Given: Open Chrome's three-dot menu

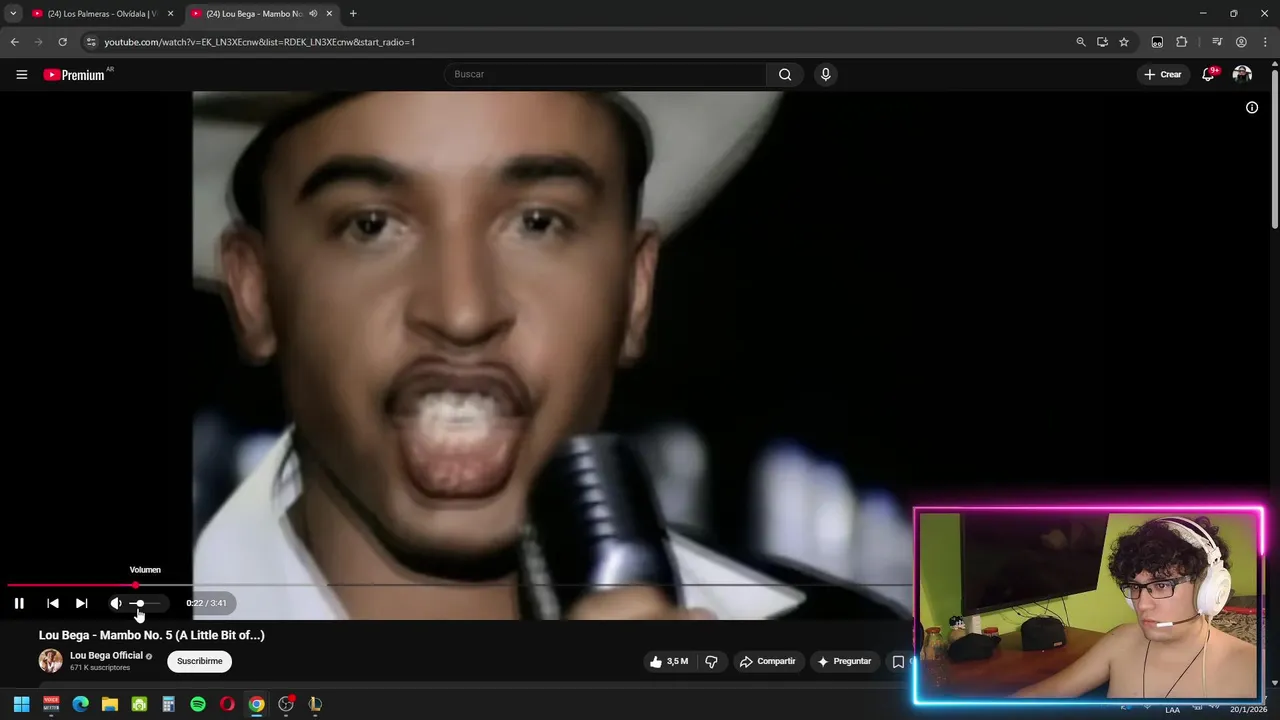Looking at the screenshot, I should coord(1266,42).
